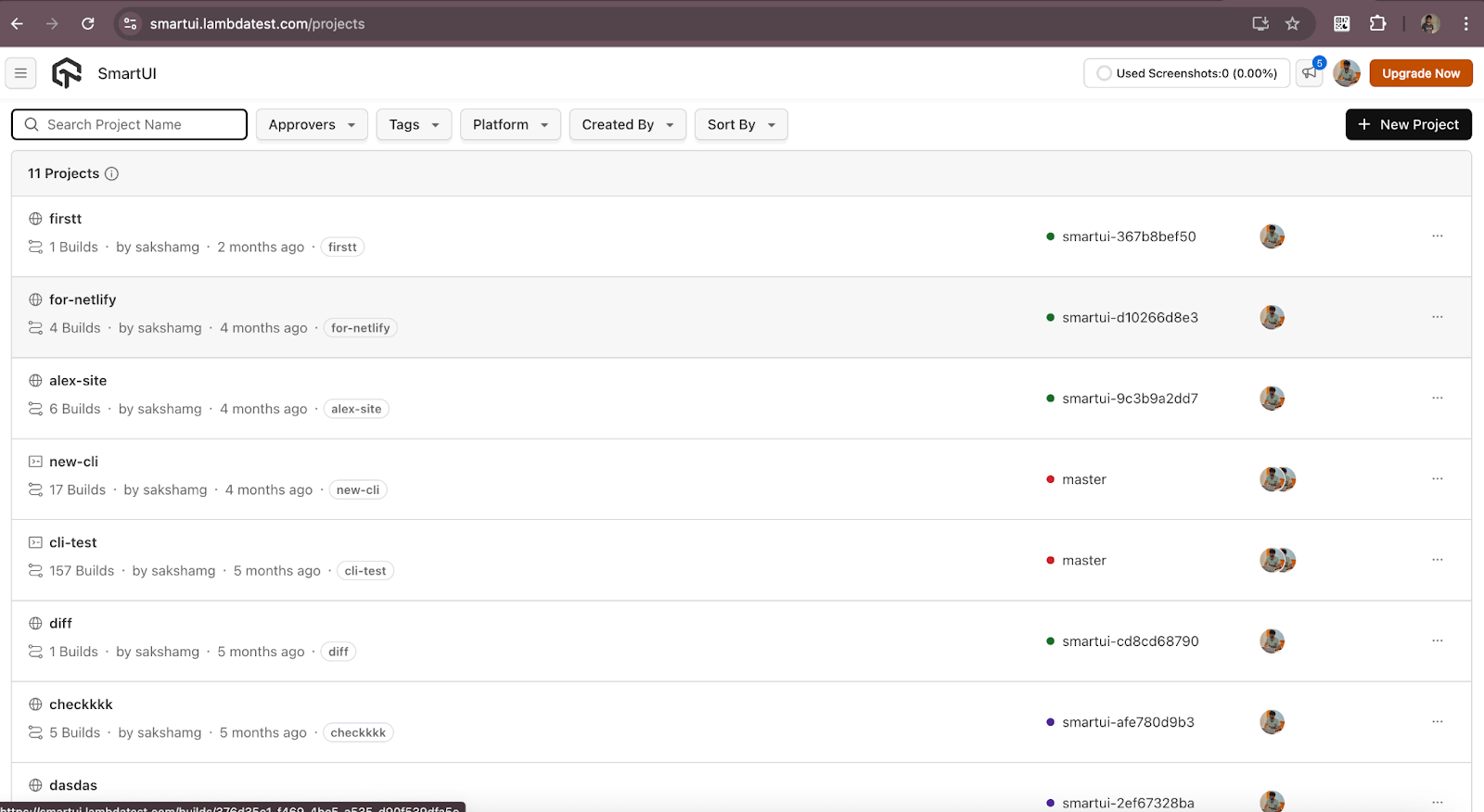Open the QR code extension icon
The width and height of the screenshot is (1484, 812).
(x=1341, y=24)
